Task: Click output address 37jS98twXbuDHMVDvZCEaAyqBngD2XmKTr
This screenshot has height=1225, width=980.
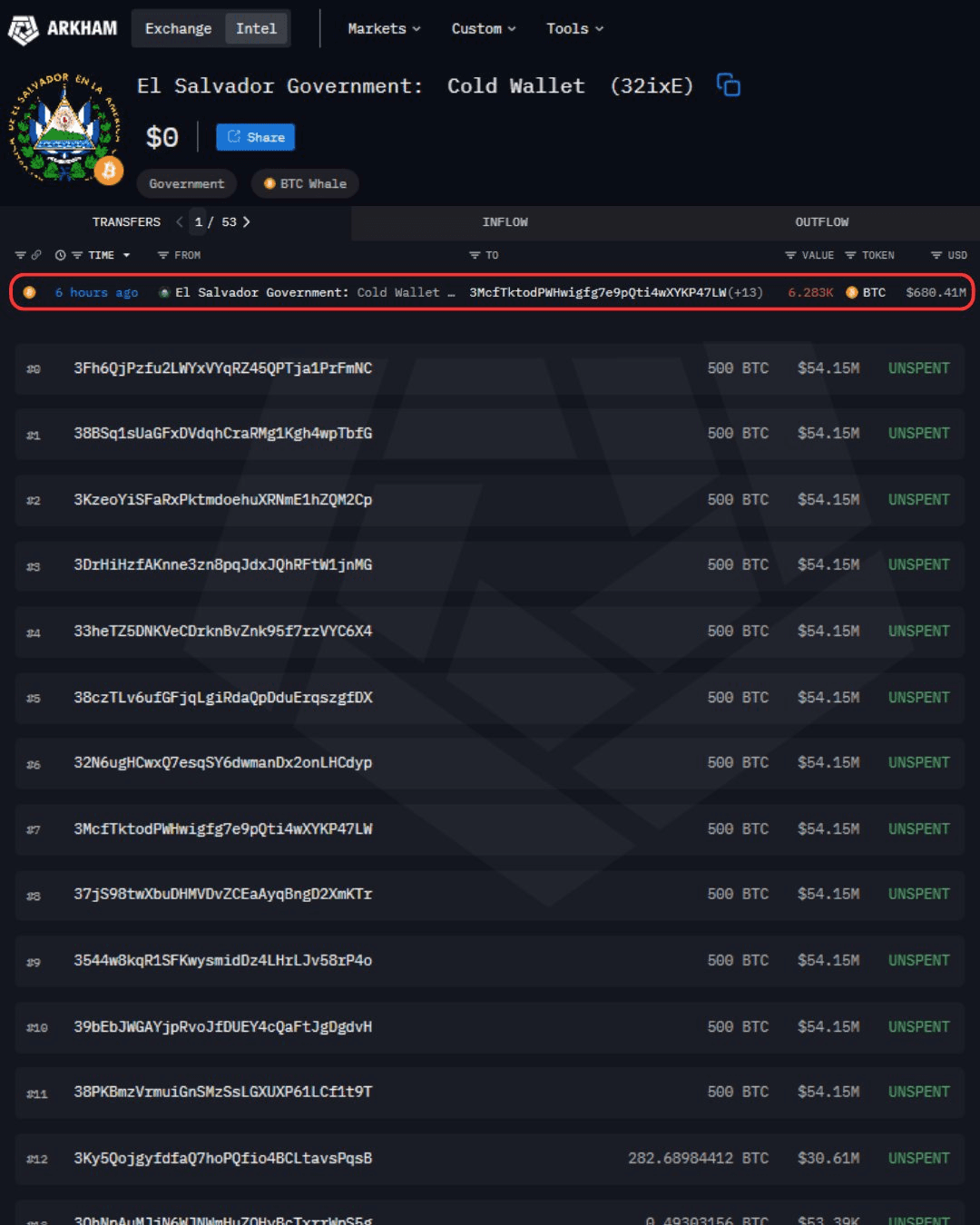Action: click(x=223, y=895)
